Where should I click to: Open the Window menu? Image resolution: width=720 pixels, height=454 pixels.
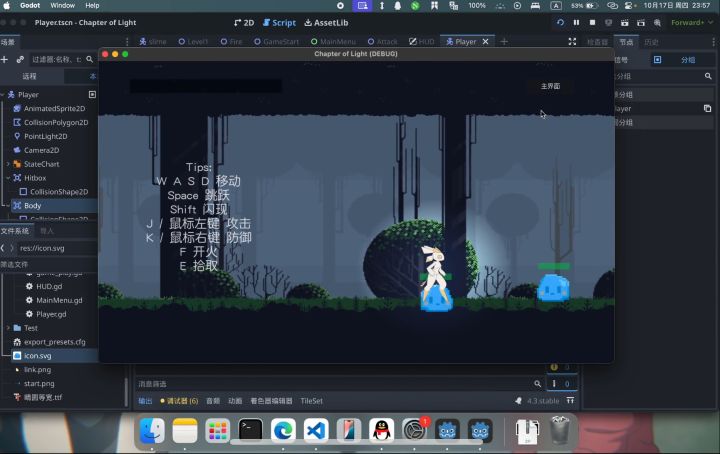(62, 6)
